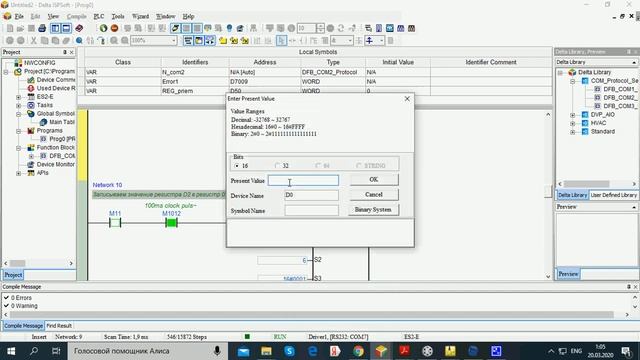Select DFB_COM1 in the Delta Library
Screen dimensions: 640x360
tap(620, 89)
